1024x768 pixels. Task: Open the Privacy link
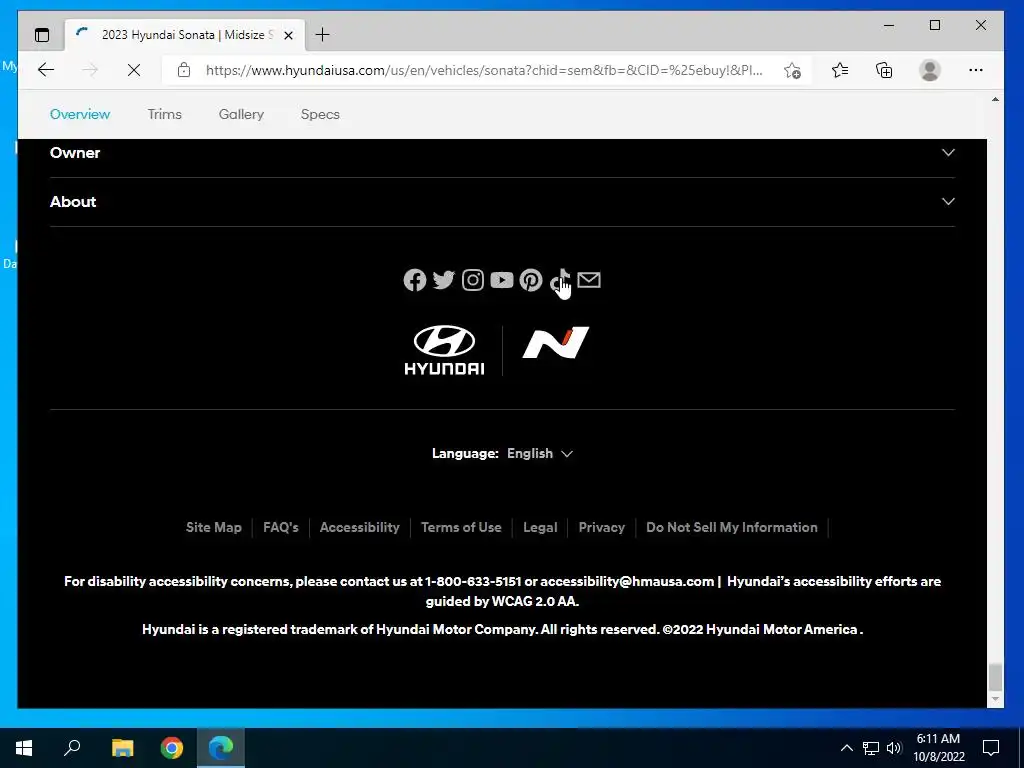tap(601, 527)
